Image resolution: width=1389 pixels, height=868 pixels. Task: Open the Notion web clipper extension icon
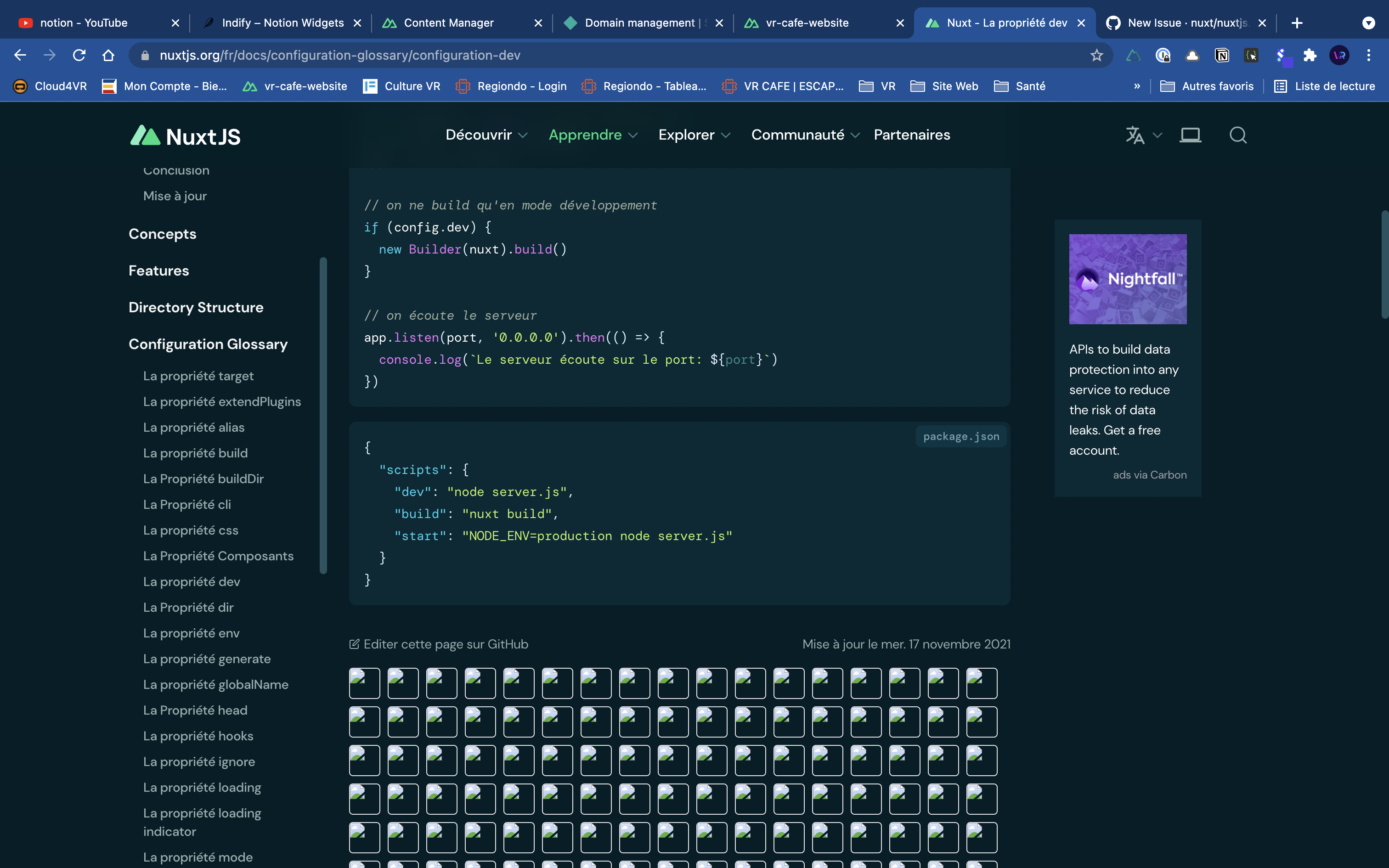click(x=1222, y=55)
